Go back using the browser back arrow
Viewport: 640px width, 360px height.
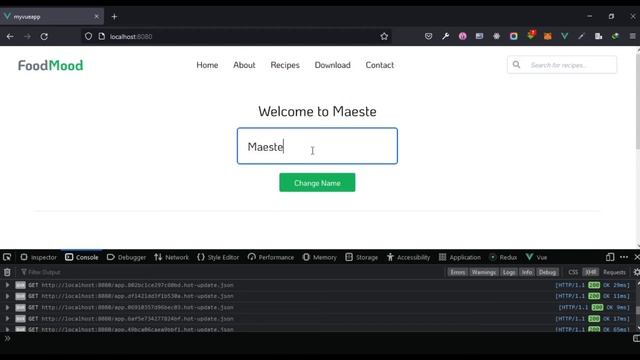(x=10, y=36)
